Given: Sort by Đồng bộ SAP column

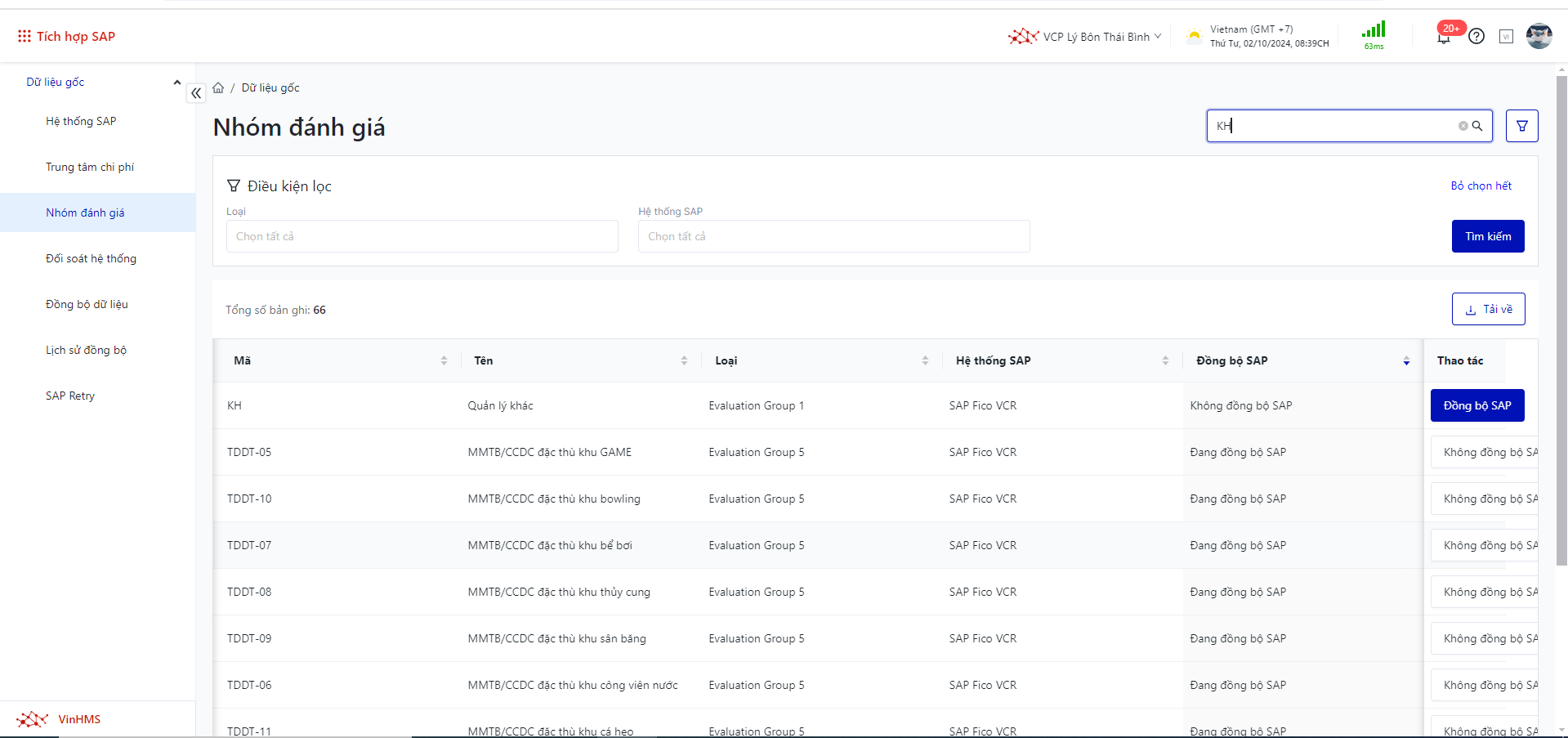Looking at the screenshot, I should tap(1406, 360).
